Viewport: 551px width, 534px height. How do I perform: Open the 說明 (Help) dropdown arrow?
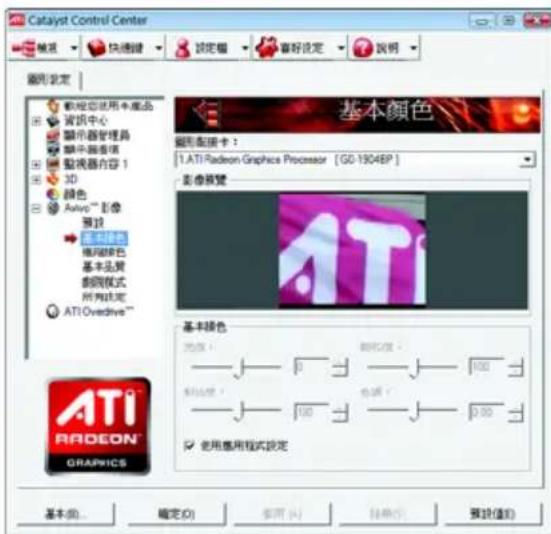click(414, 48)
